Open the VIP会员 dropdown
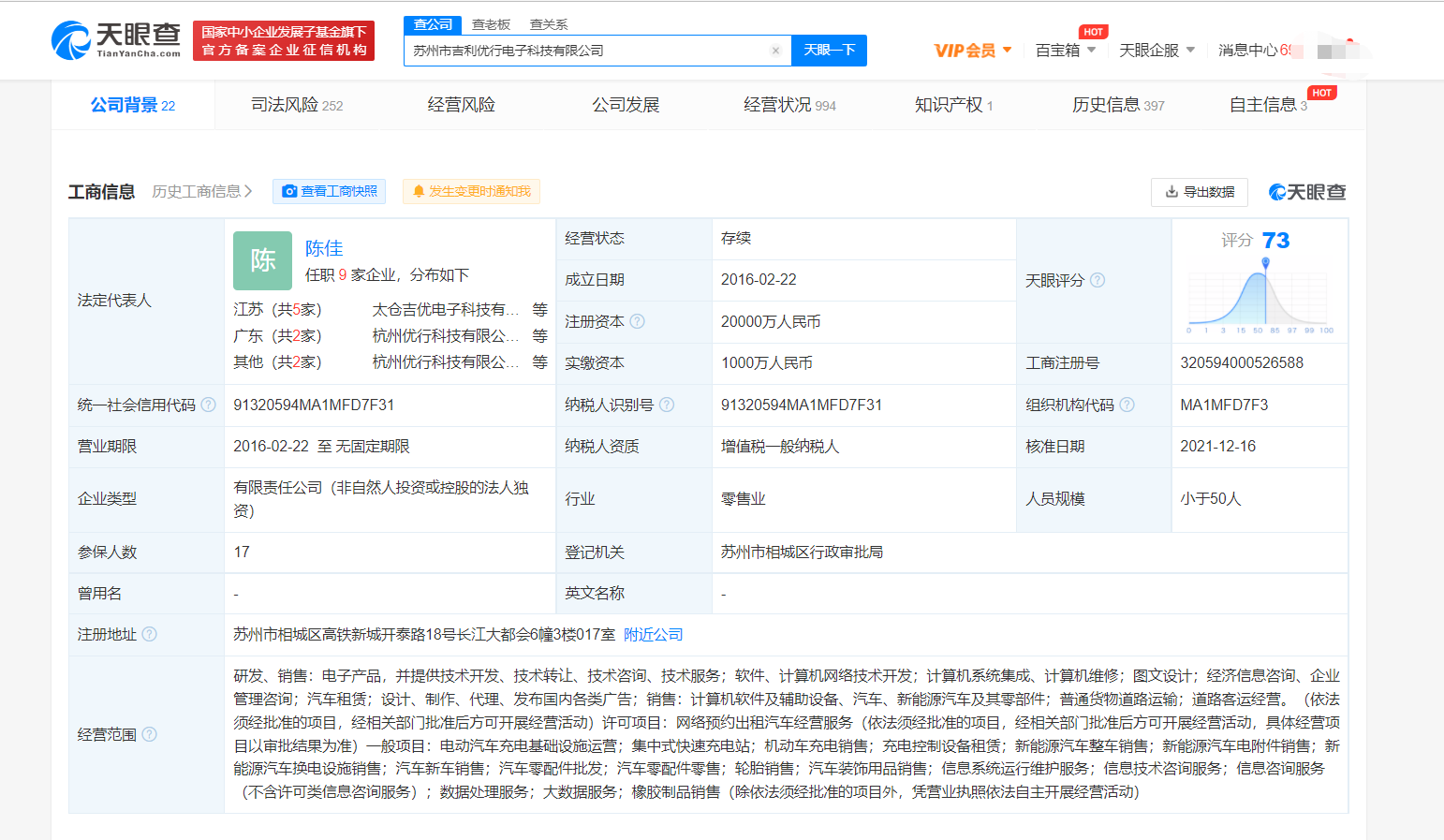The height and width of the screenshot is (840, 1444). [973, 51]
